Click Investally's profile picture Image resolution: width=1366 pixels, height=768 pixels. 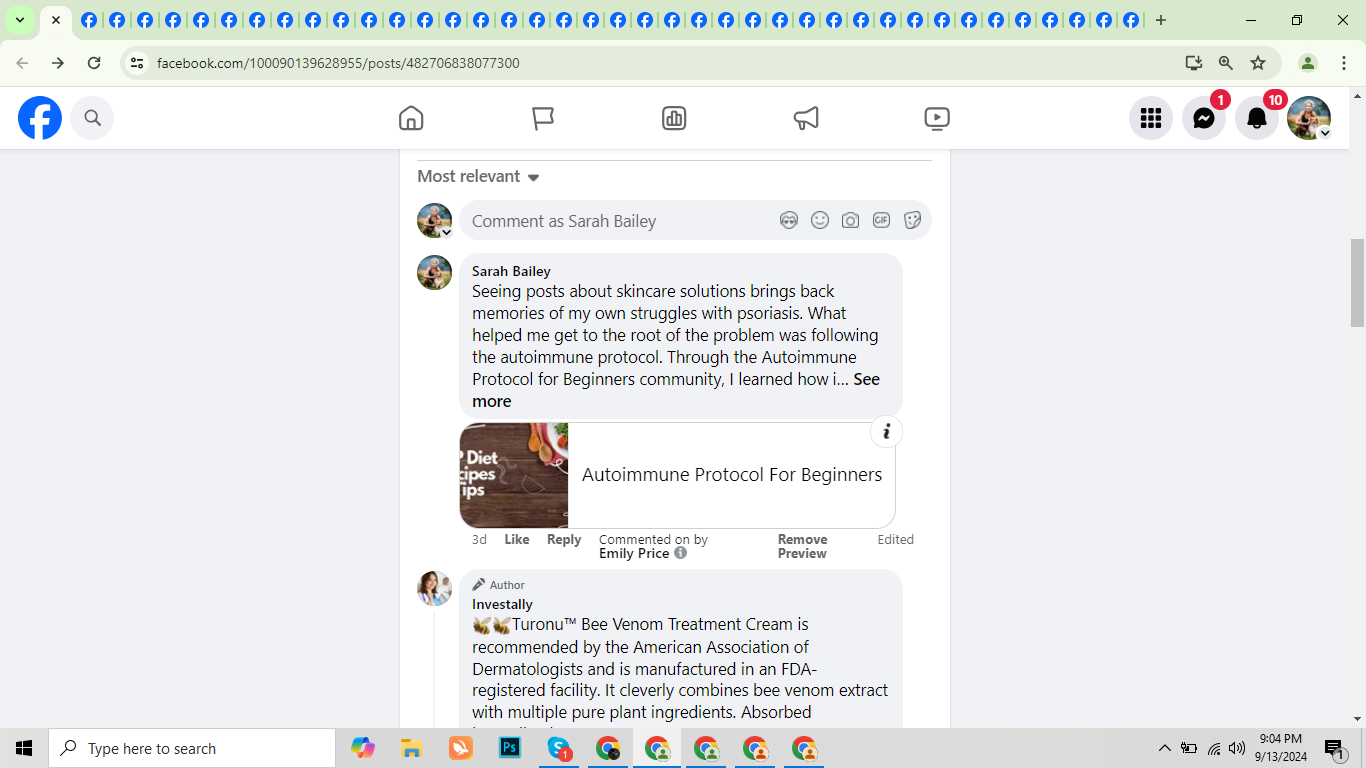[x=434, y=588]
